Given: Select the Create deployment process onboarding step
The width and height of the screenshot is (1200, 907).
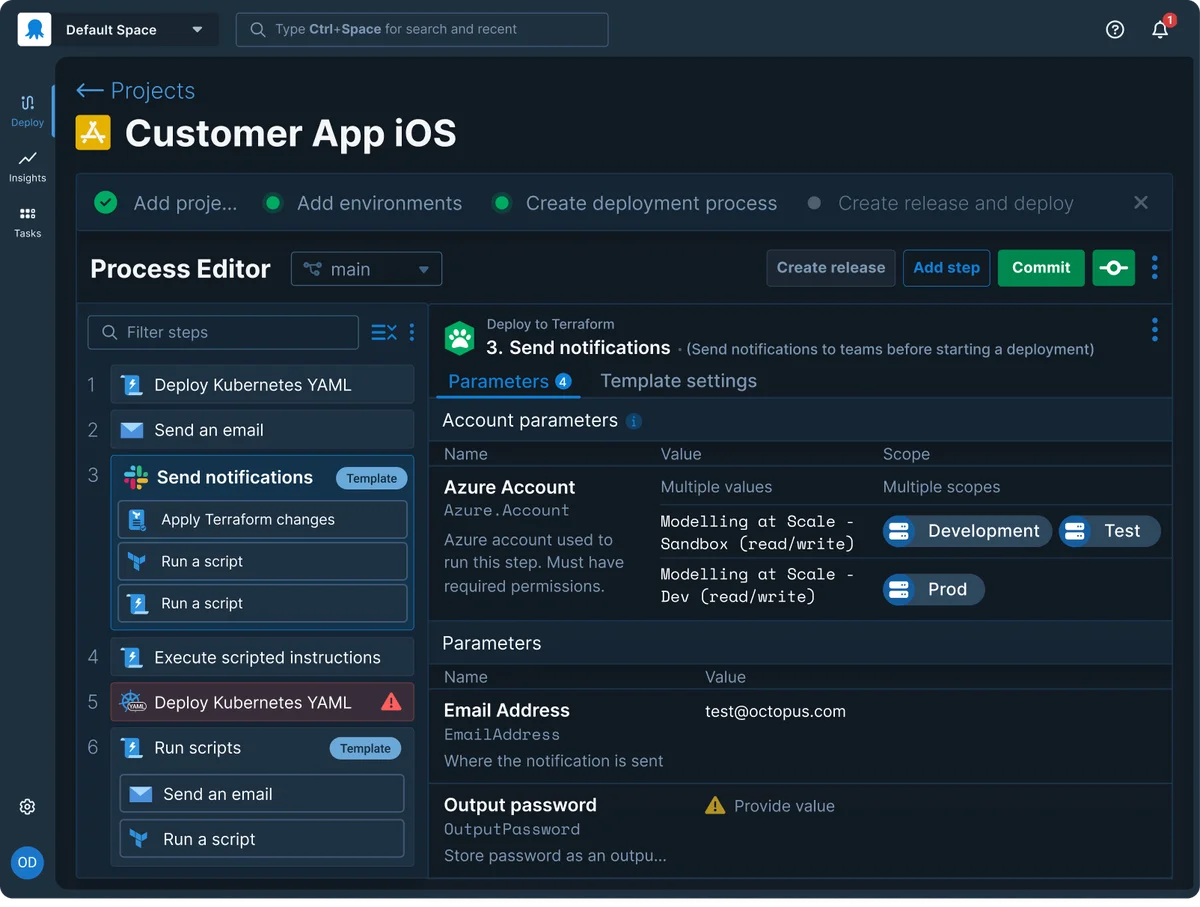Looking at the screenshot, I should pyautogui.click(x=634, y=203).
